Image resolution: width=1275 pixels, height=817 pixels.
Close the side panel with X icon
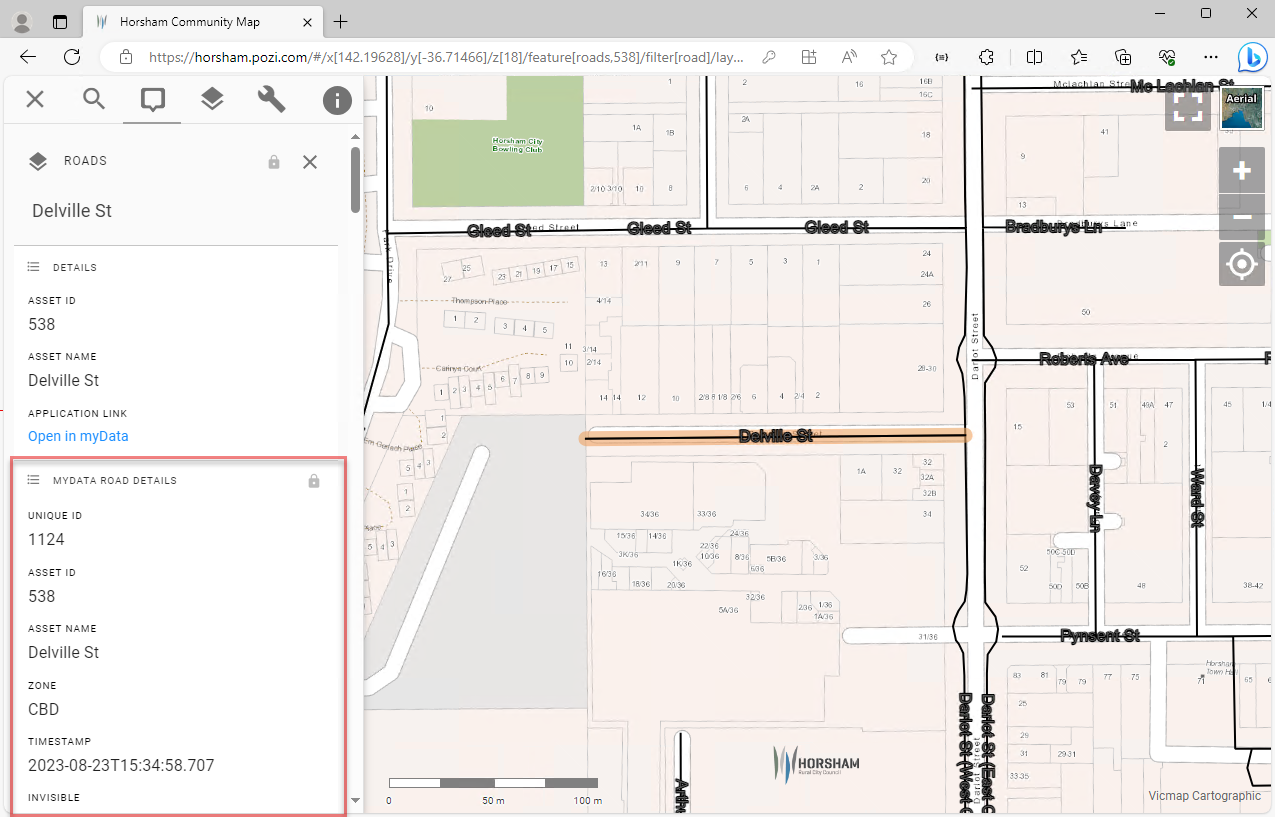point(35,99)
